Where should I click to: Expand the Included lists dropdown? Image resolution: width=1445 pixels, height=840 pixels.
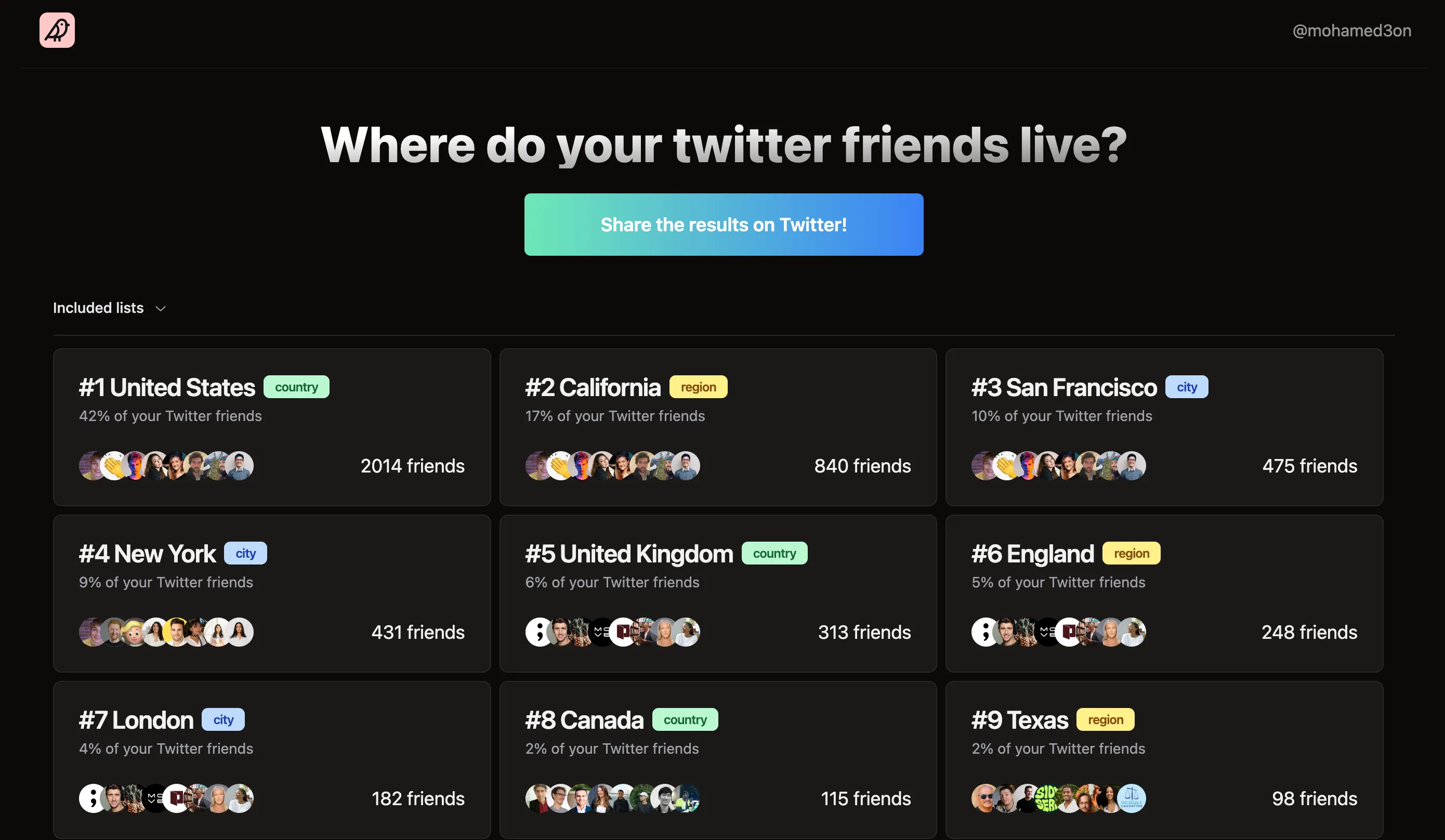pyautogui.click(x=98, y=308)
